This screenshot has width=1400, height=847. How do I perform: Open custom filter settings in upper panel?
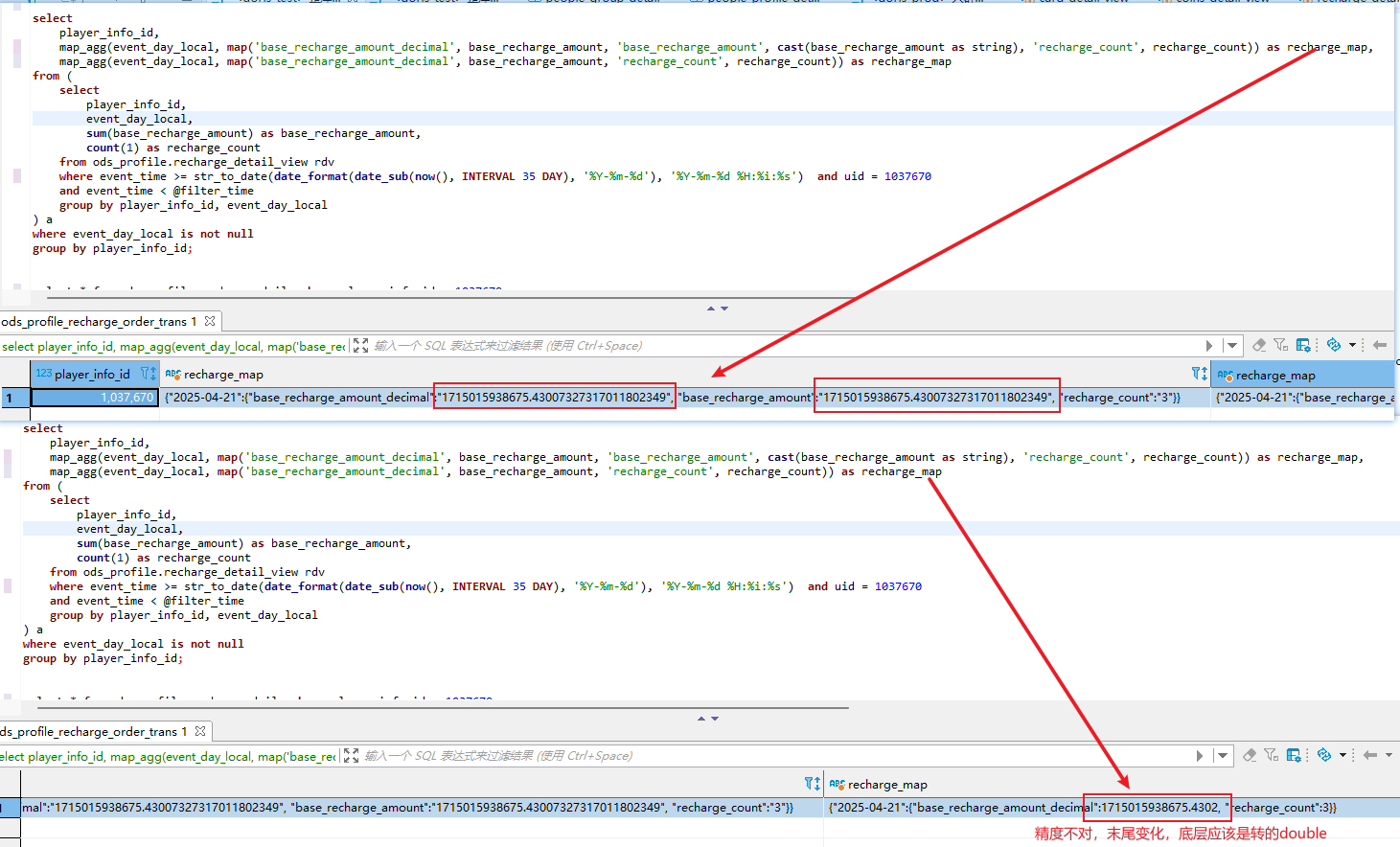[1281, 345]
